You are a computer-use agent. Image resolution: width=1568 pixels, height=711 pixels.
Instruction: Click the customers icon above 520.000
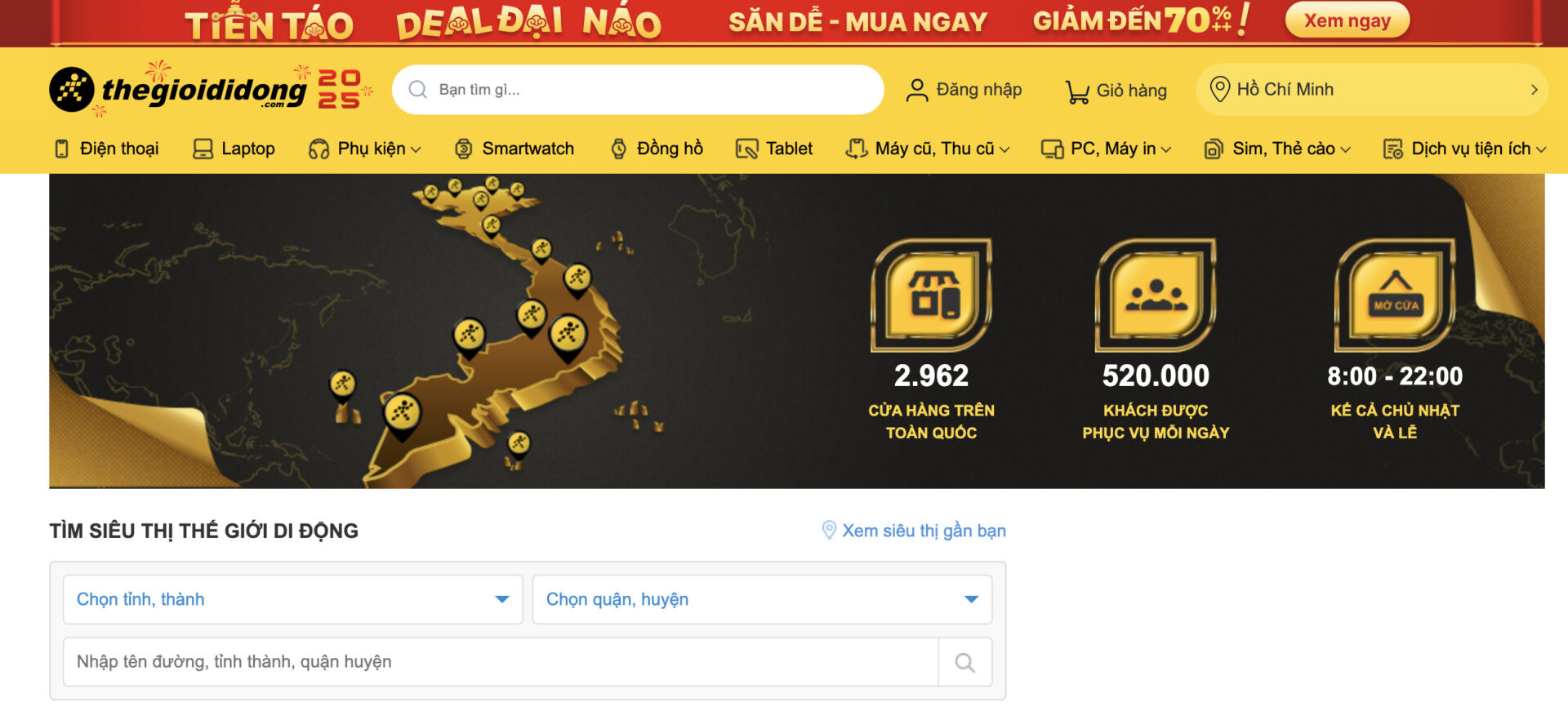click(1156, 295)
